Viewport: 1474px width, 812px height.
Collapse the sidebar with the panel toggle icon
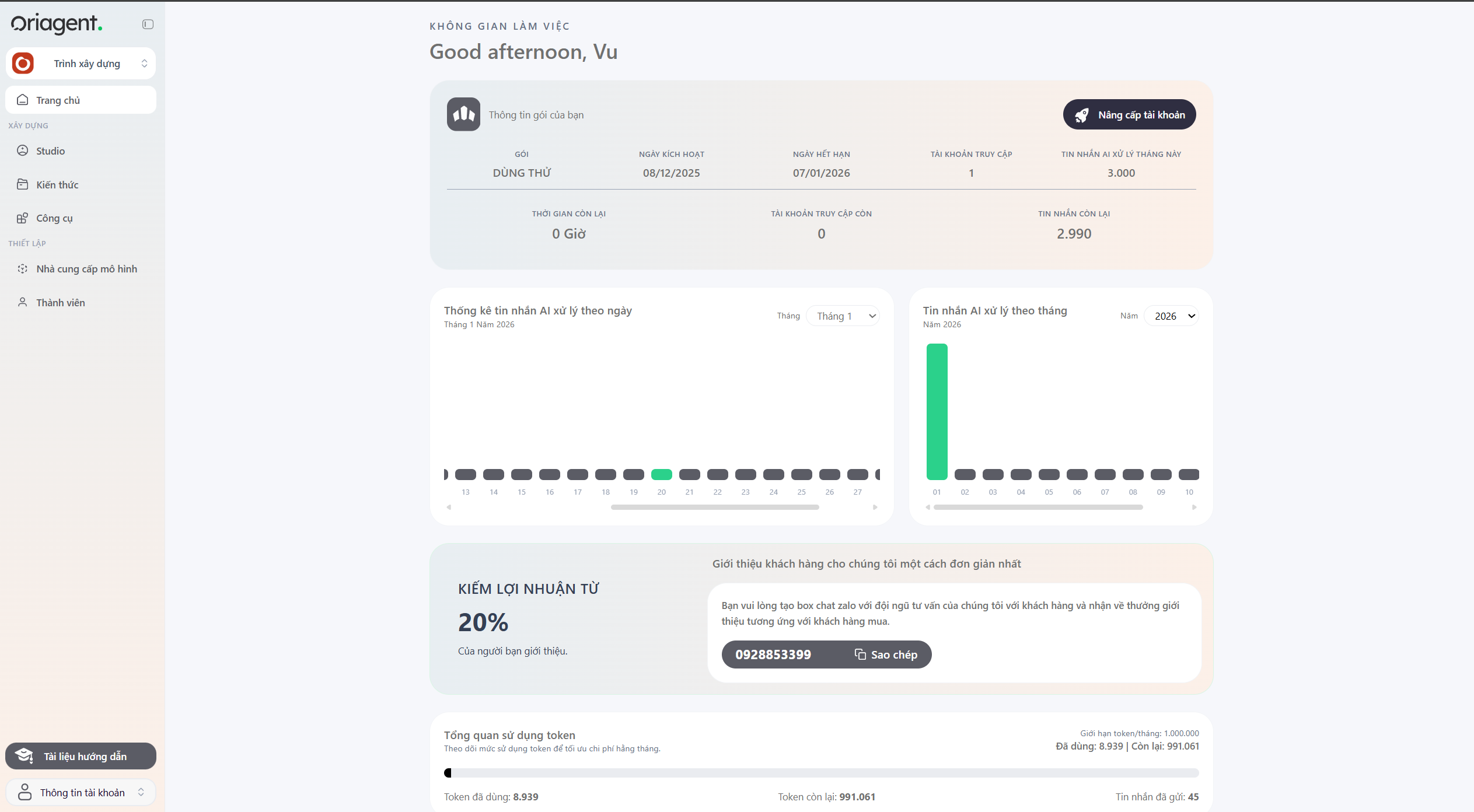point(148,24)
